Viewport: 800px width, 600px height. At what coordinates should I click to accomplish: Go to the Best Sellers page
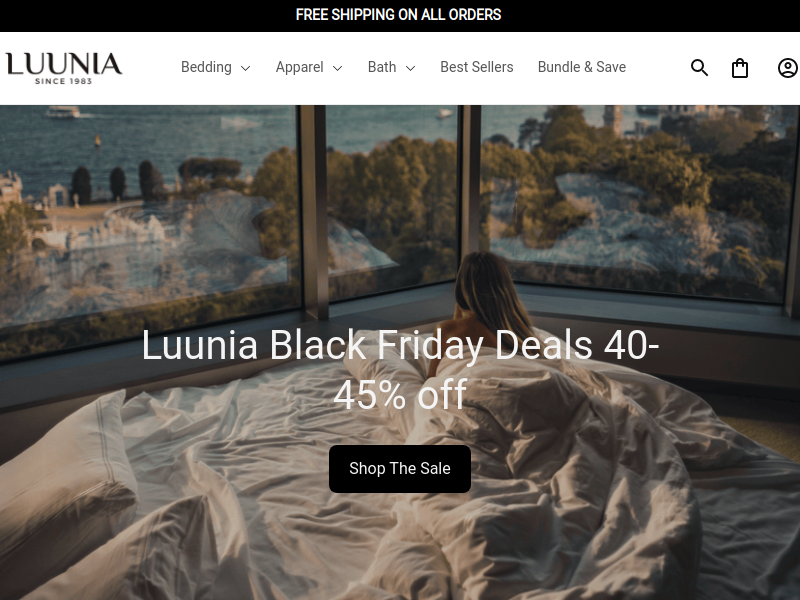[477, 67]
